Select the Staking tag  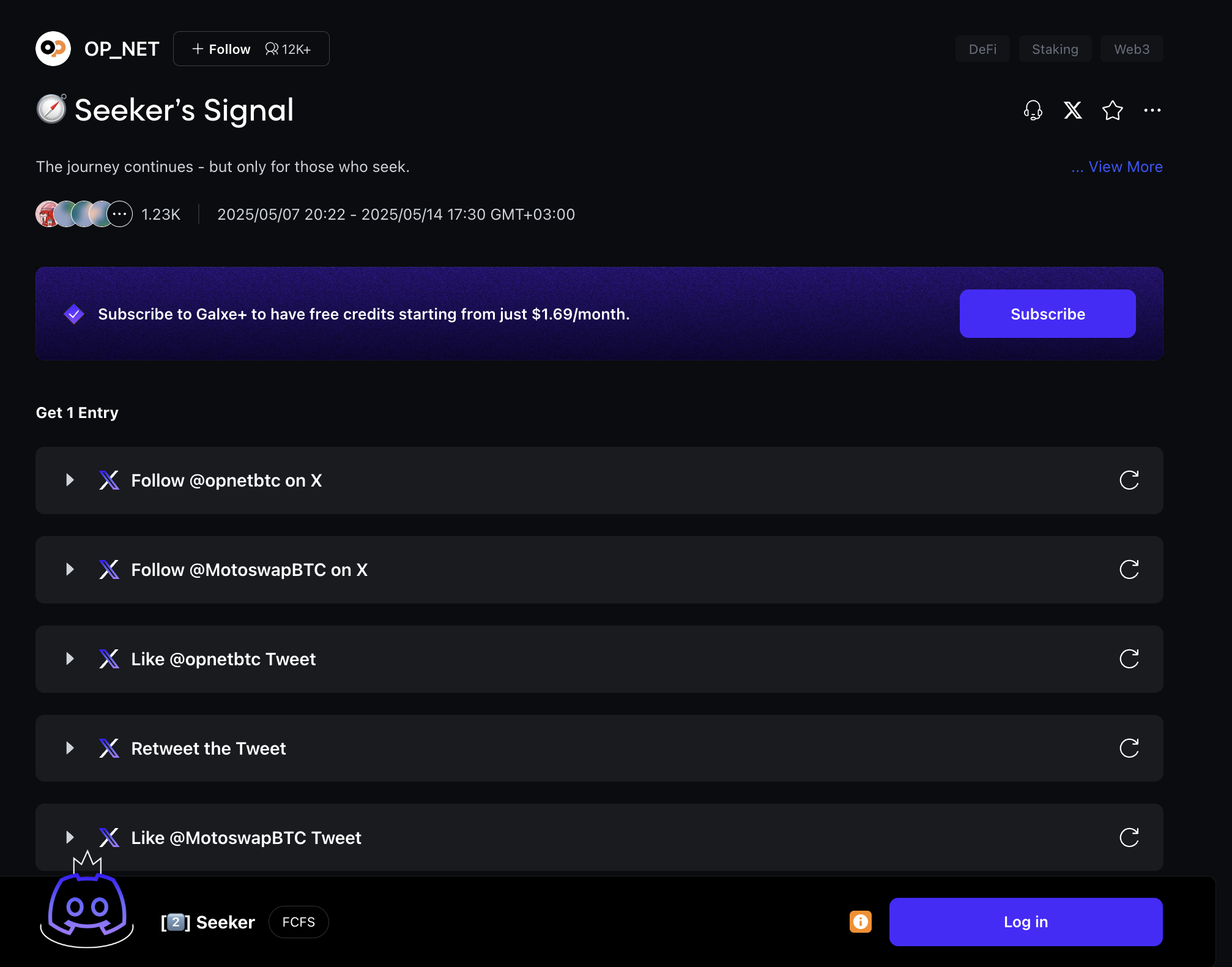pos(1055,49)
